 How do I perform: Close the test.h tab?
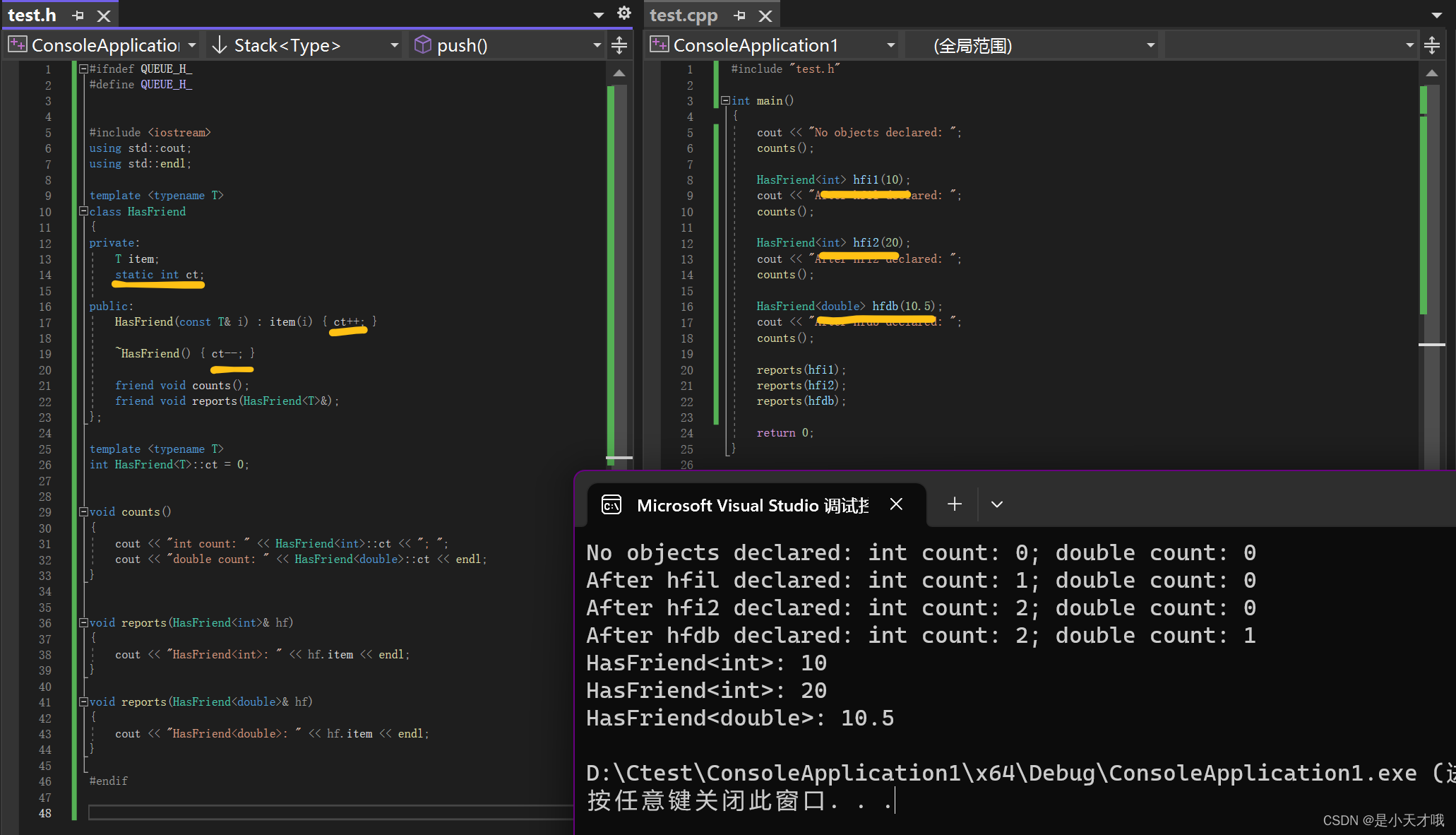point(104,16)
